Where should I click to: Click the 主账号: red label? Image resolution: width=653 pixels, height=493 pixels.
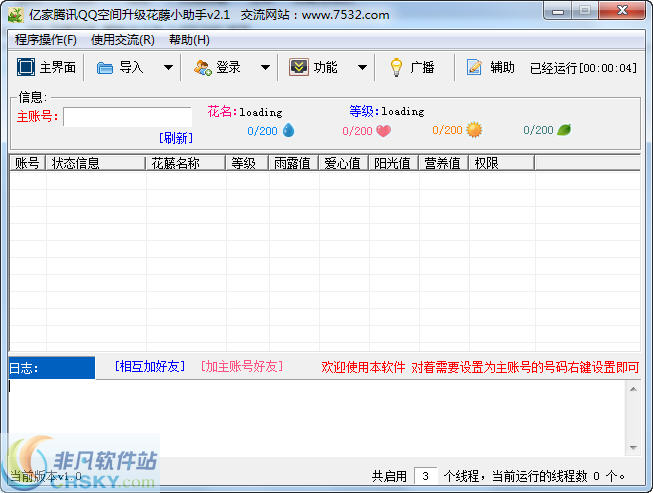pos(37,116)
